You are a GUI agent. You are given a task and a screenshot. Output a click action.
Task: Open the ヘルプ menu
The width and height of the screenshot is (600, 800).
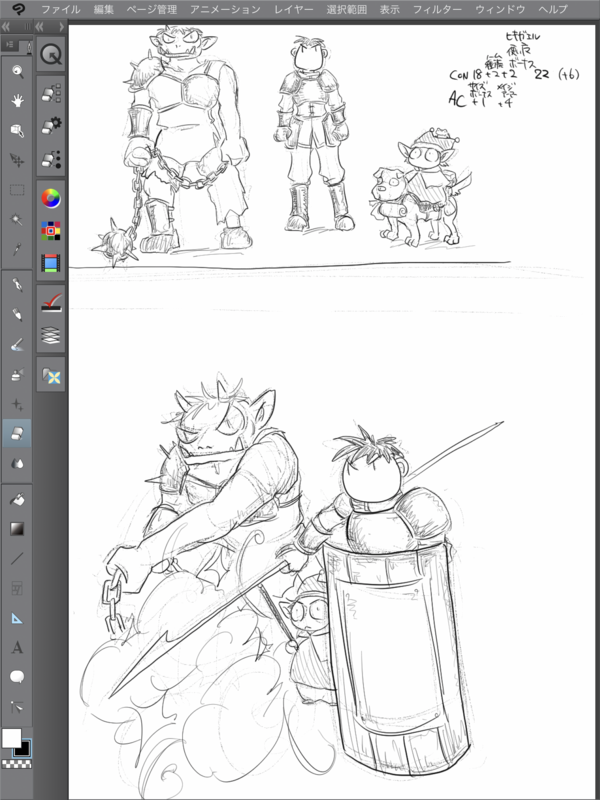(553, 9)
